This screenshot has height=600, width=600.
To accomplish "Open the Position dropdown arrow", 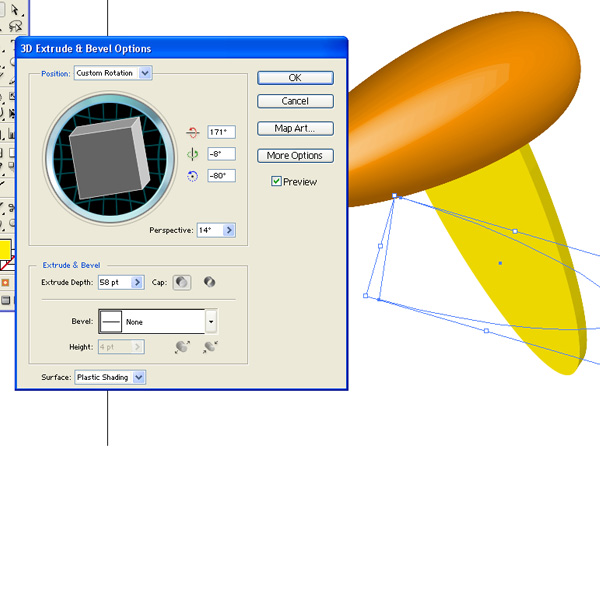I will [145, 73].
